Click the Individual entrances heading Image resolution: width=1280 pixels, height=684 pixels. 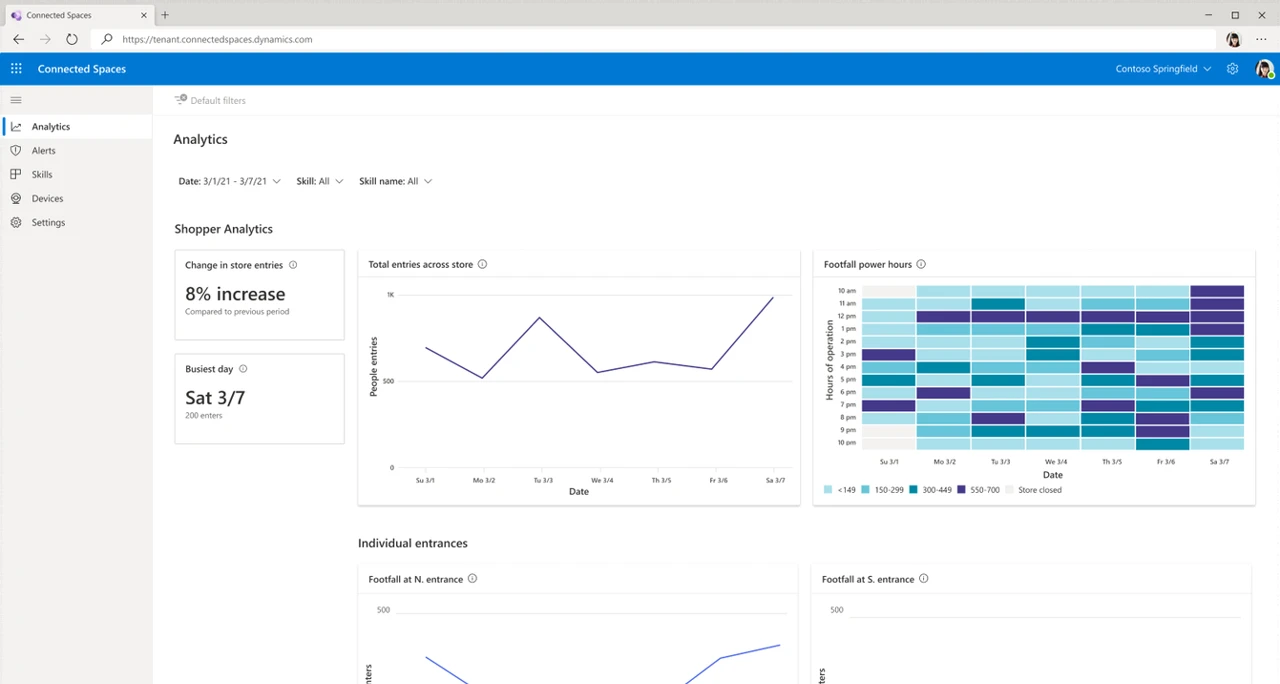413,543
